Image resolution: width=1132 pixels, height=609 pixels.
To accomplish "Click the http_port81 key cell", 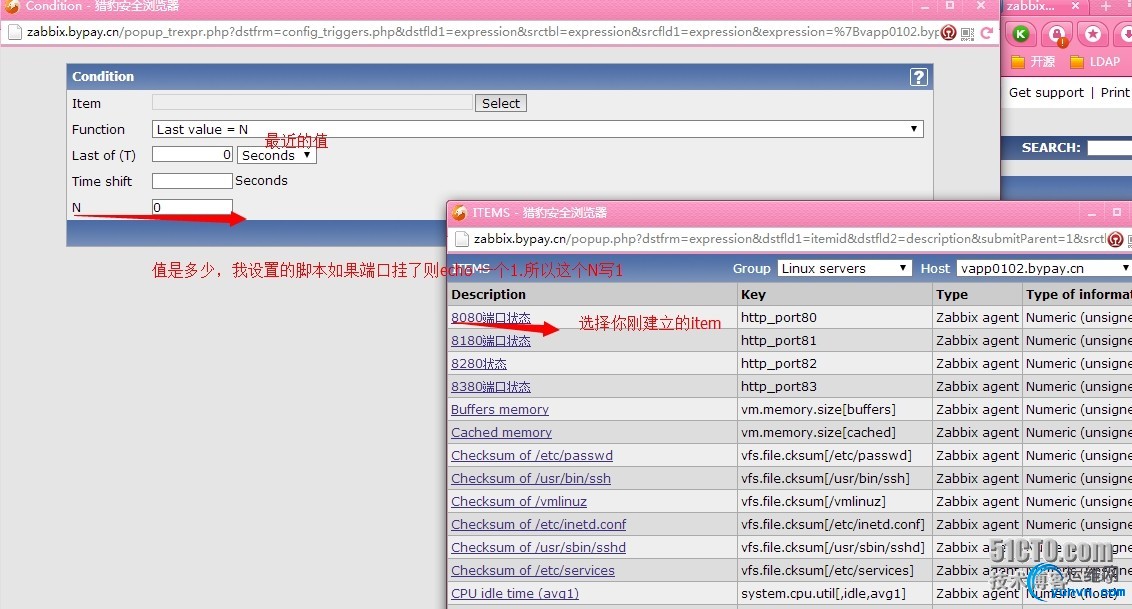I will tap(835, 341).
